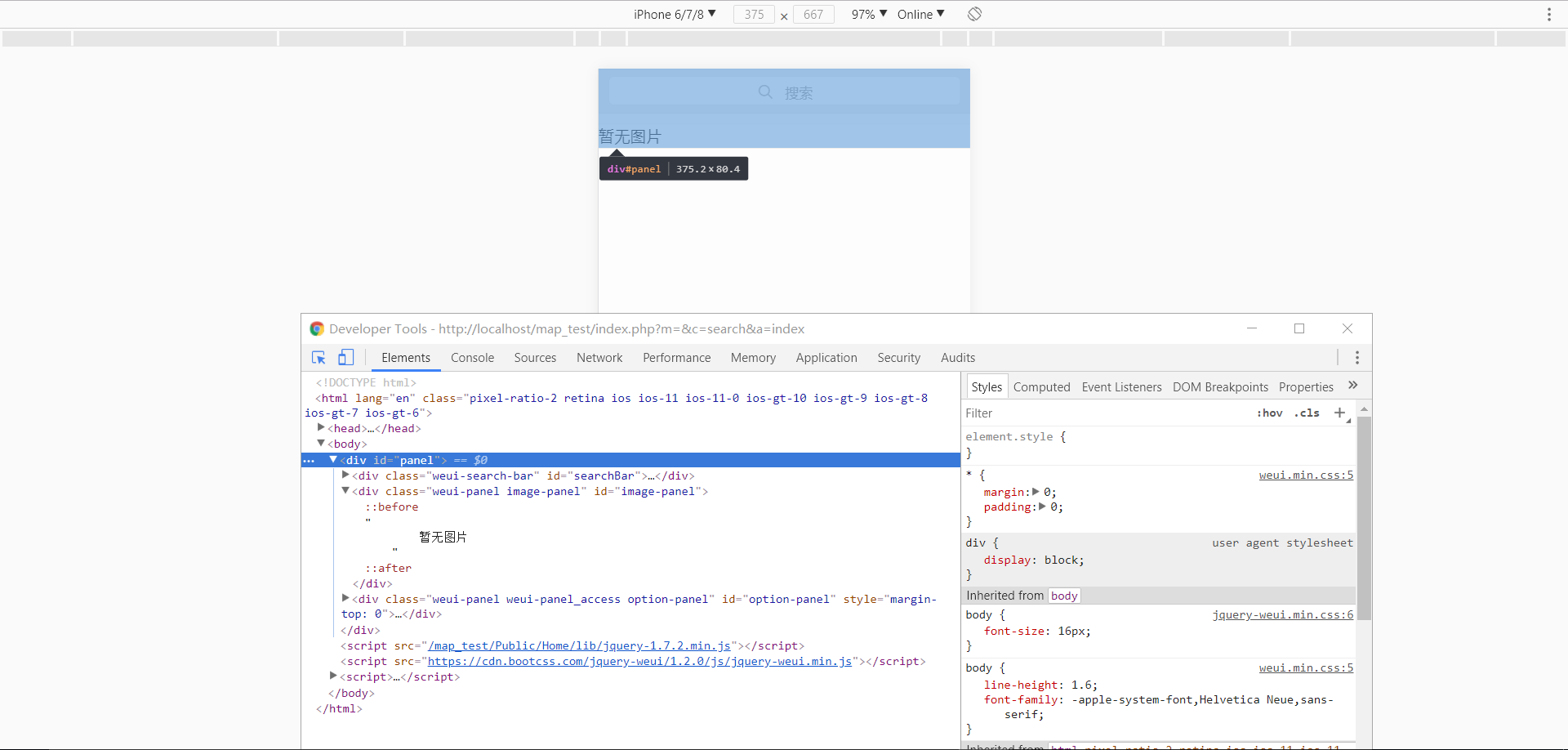Screen dimensions: 1568x750
Task: Click the Styles Filter input field
Action: tap(1107, 413)
